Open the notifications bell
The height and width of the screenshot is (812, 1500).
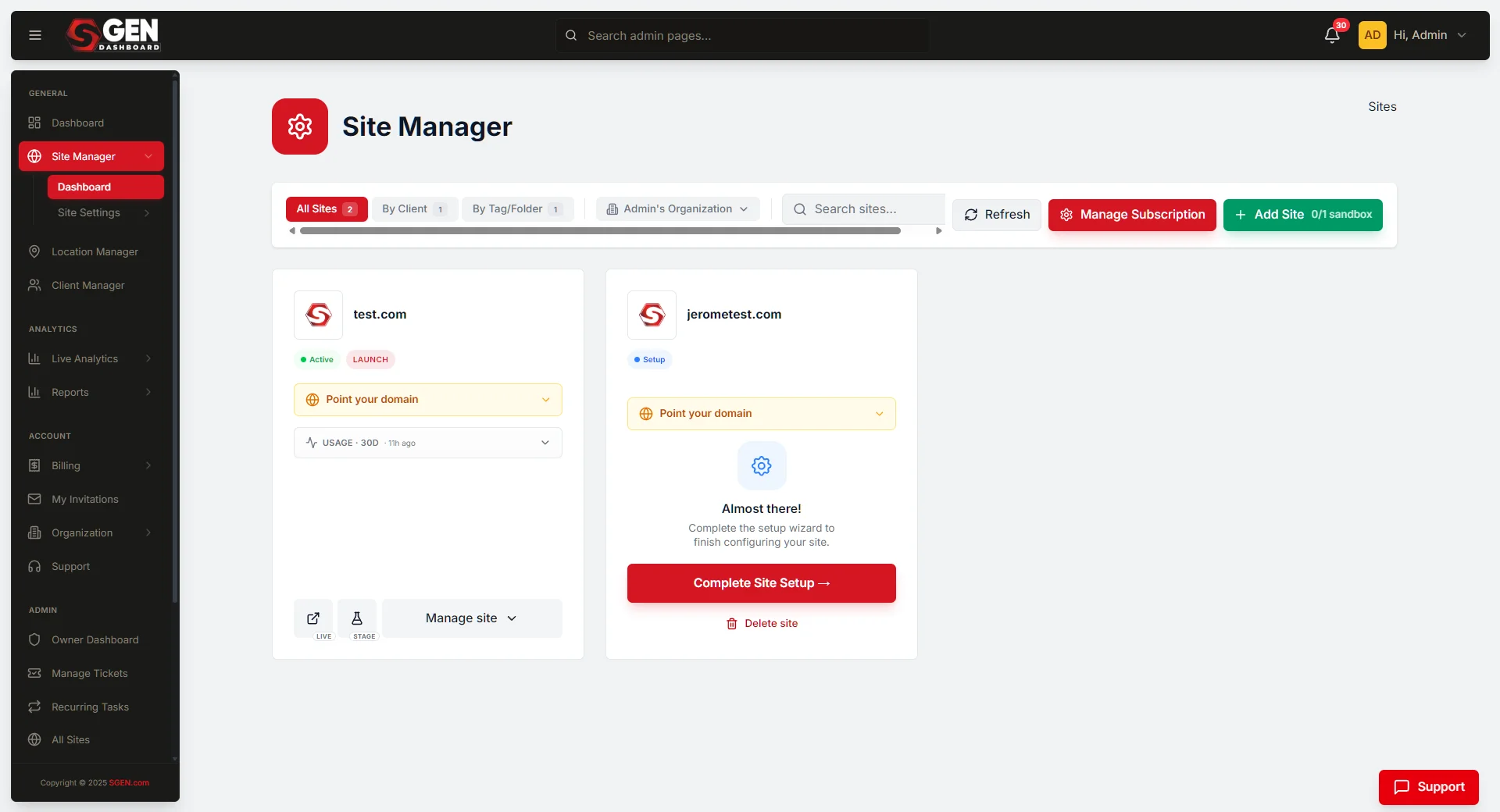point(1332,35)
